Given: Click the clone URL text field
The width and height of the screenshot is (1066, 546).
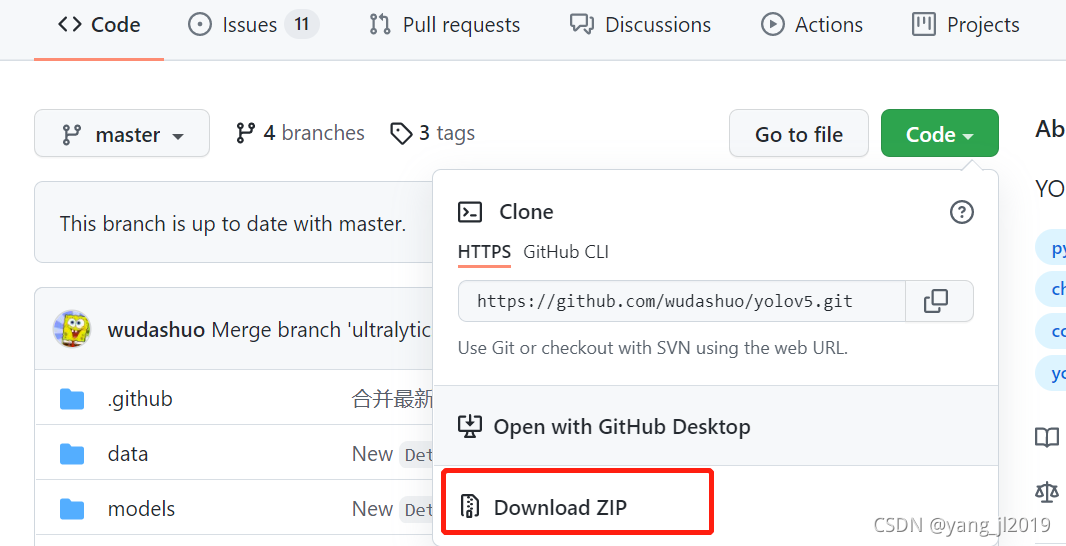Looking at the screenshot, I should (682, 301).
